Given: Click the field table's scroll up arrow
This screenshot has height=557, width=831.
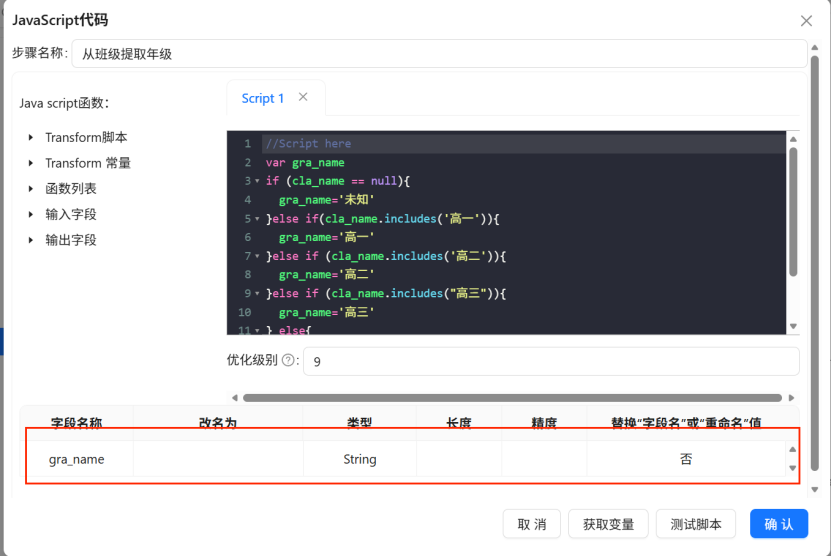Looking at the screenshot, I should pyautogui.click(x=792, y=449).
